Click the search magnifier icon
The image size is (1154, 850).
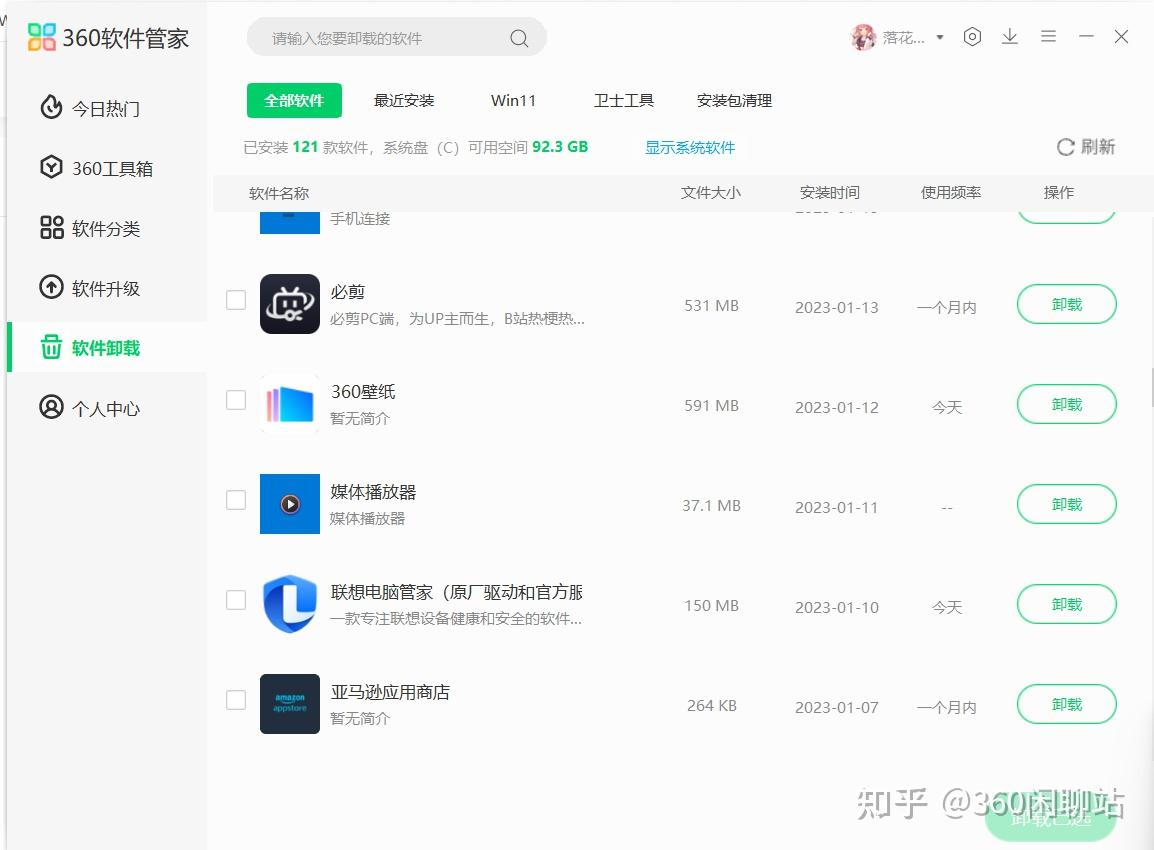tap(519, 38)
